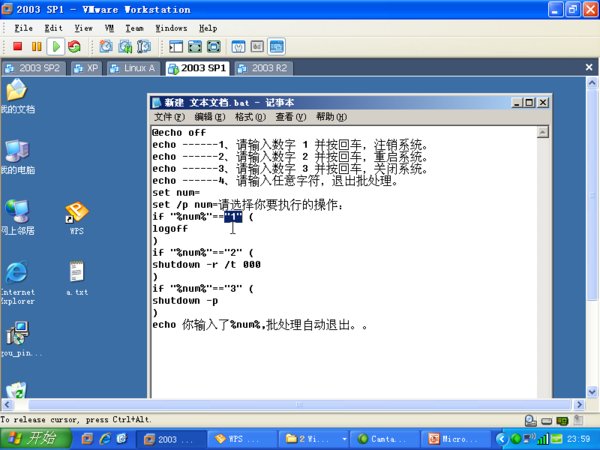Click the "logoff" line in Notepad
600x450 pixels.
pyautogui.click(x=170, y=229)
